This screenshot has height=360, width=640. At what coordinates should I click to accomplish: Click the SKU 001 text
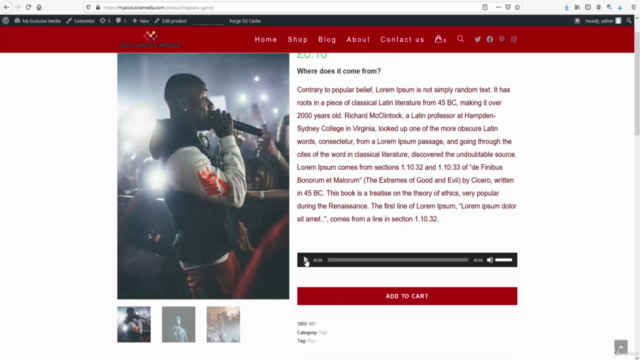coord(307,324)
